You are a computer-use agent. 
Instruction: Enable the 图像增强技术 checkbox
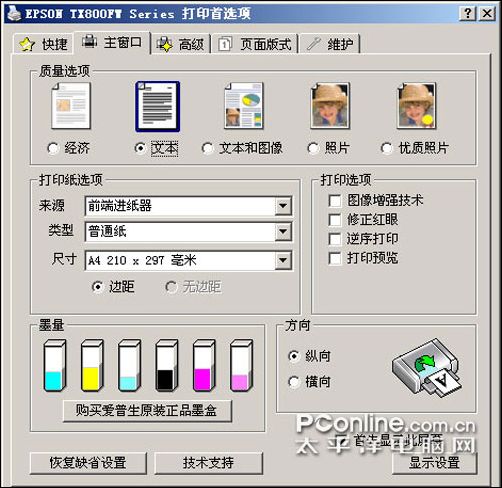coord(335,201)
